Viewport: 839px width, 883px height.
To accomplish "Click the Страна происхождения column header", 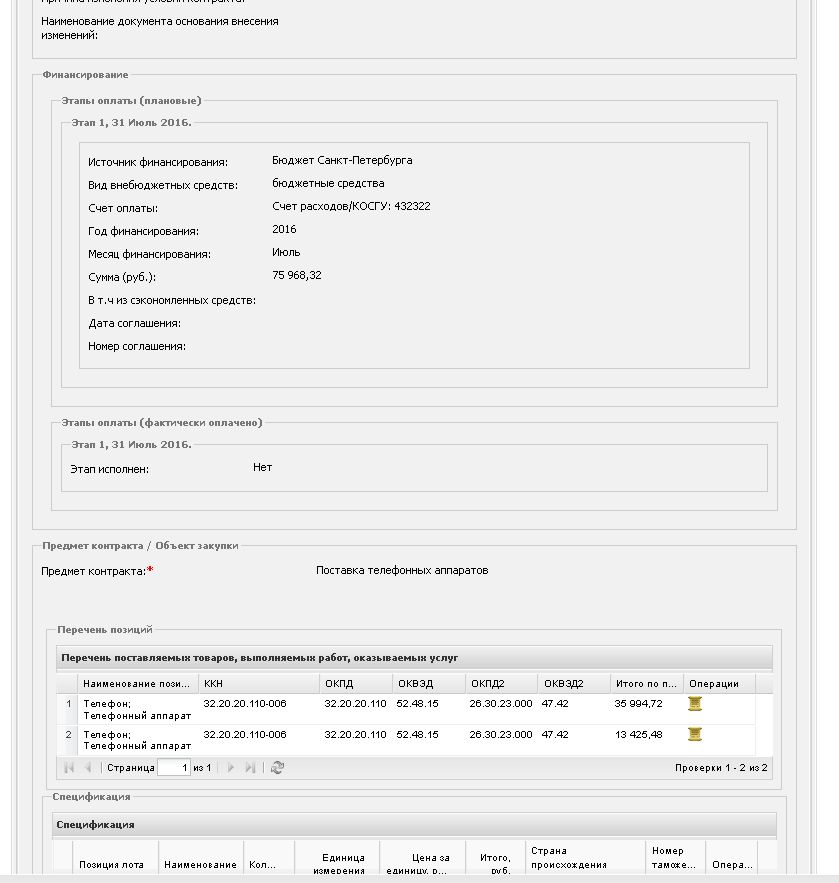I will (586, 858).
